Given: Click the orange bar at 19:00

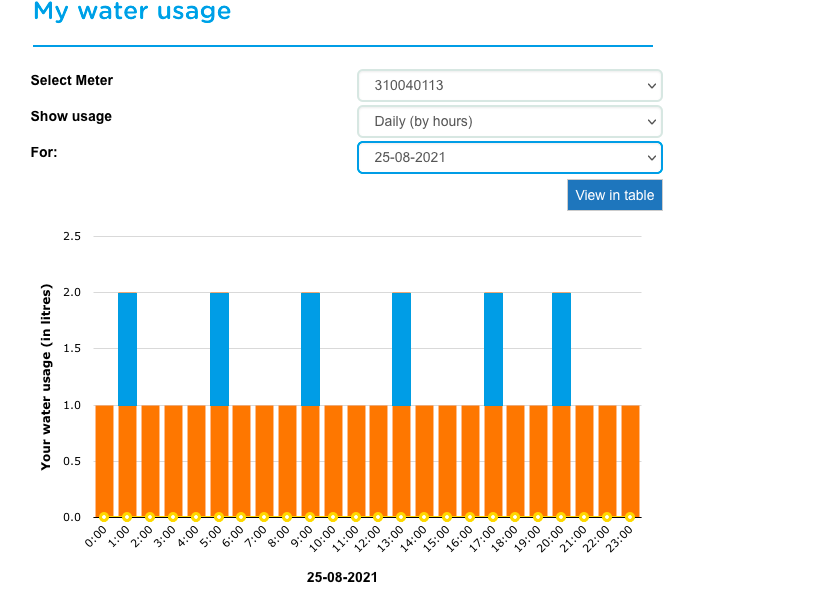Looking at the screenshot, I should click(538, 461).
